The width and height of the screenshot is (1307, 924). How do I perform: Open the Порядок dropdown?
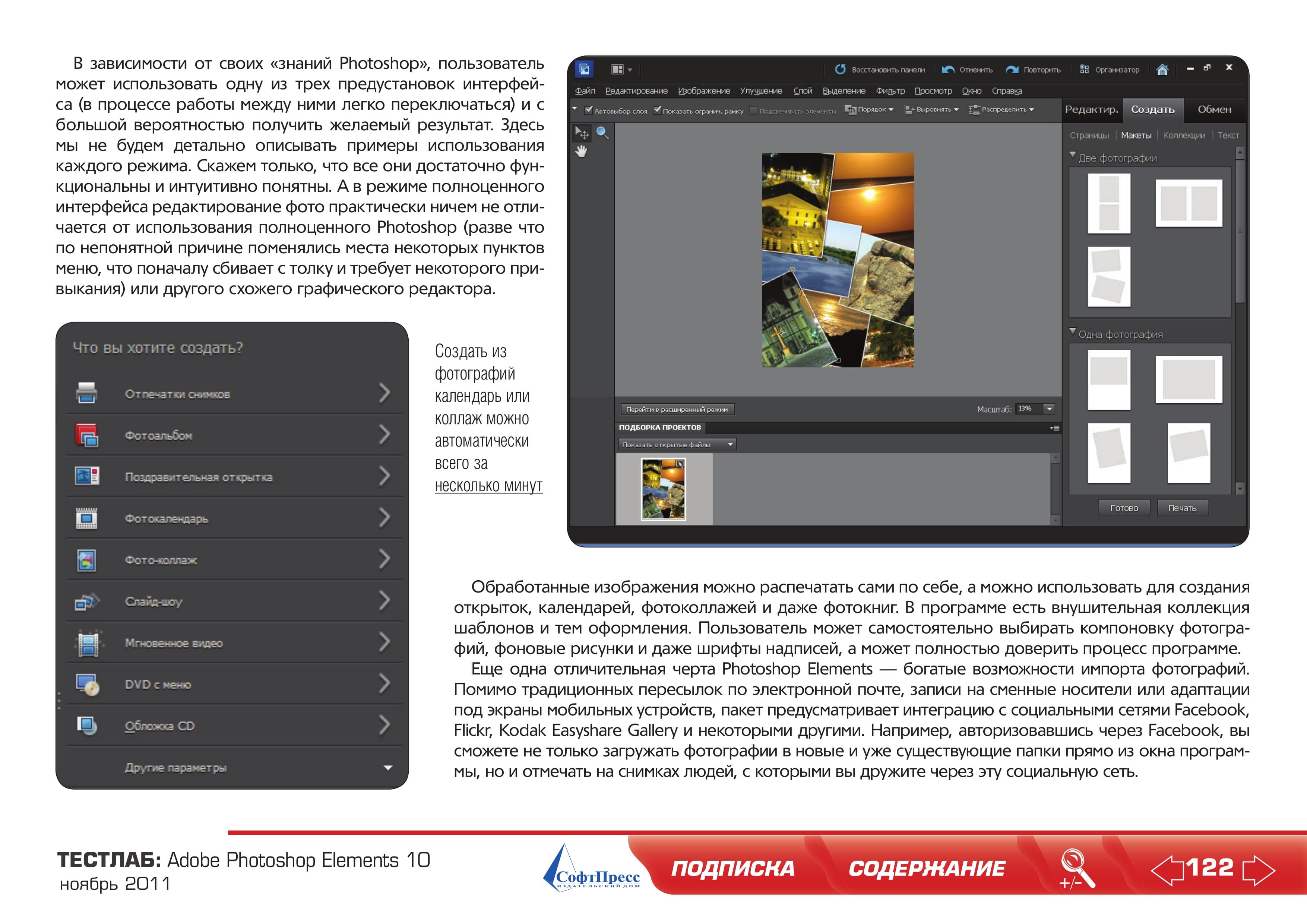tap(869, 109)
